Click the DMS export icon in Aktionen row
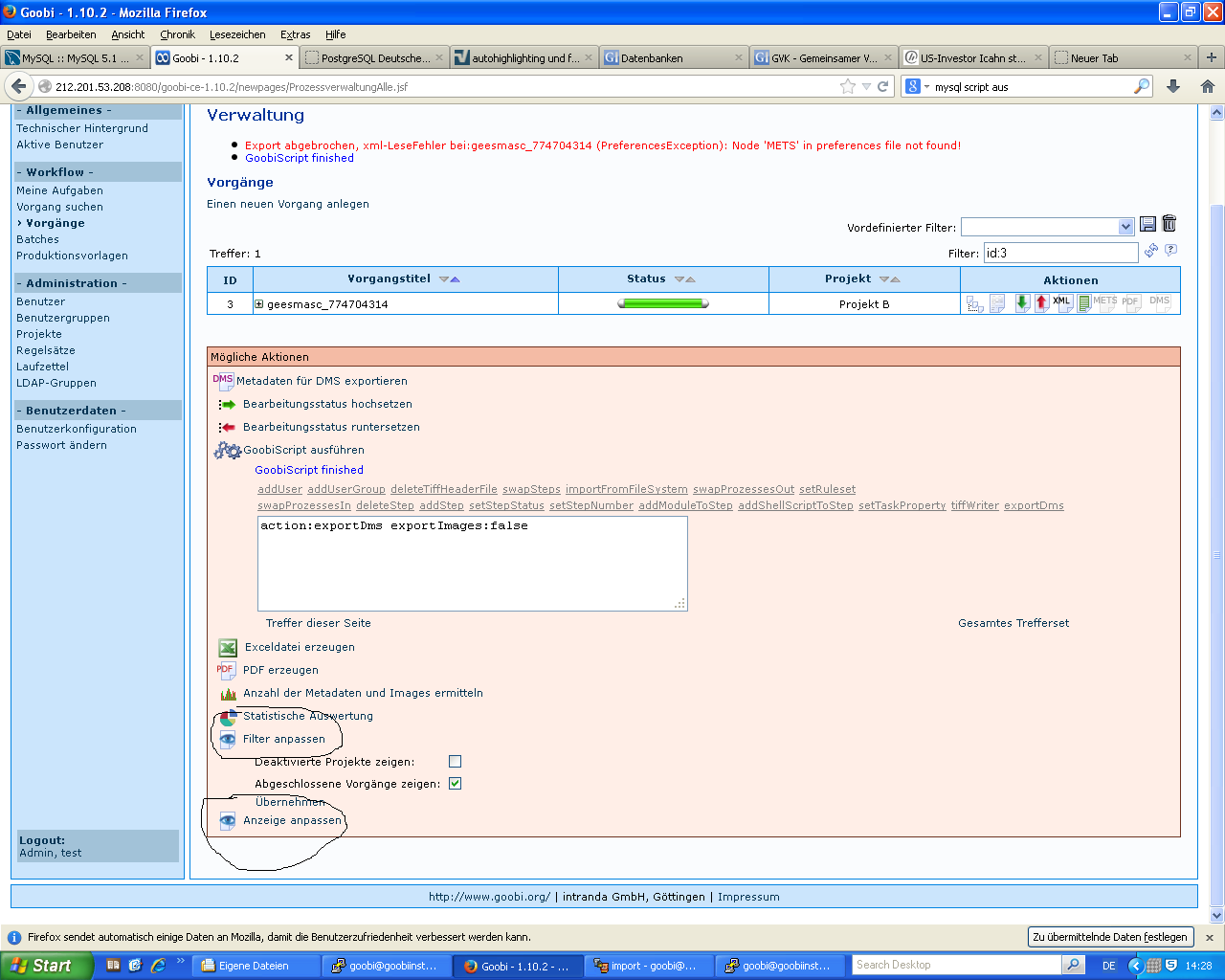Image resolution: width=1225 pixels, height=980 pixels. pyautogui.click(x=1160, y=303)
